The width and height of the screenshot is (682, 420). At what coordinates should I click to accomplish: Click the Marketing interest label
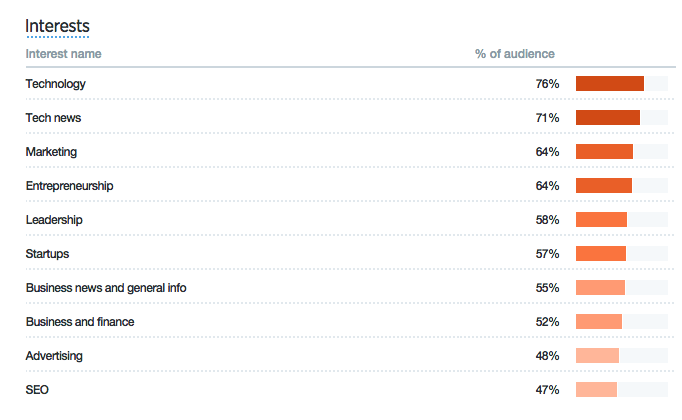[51, 152]
